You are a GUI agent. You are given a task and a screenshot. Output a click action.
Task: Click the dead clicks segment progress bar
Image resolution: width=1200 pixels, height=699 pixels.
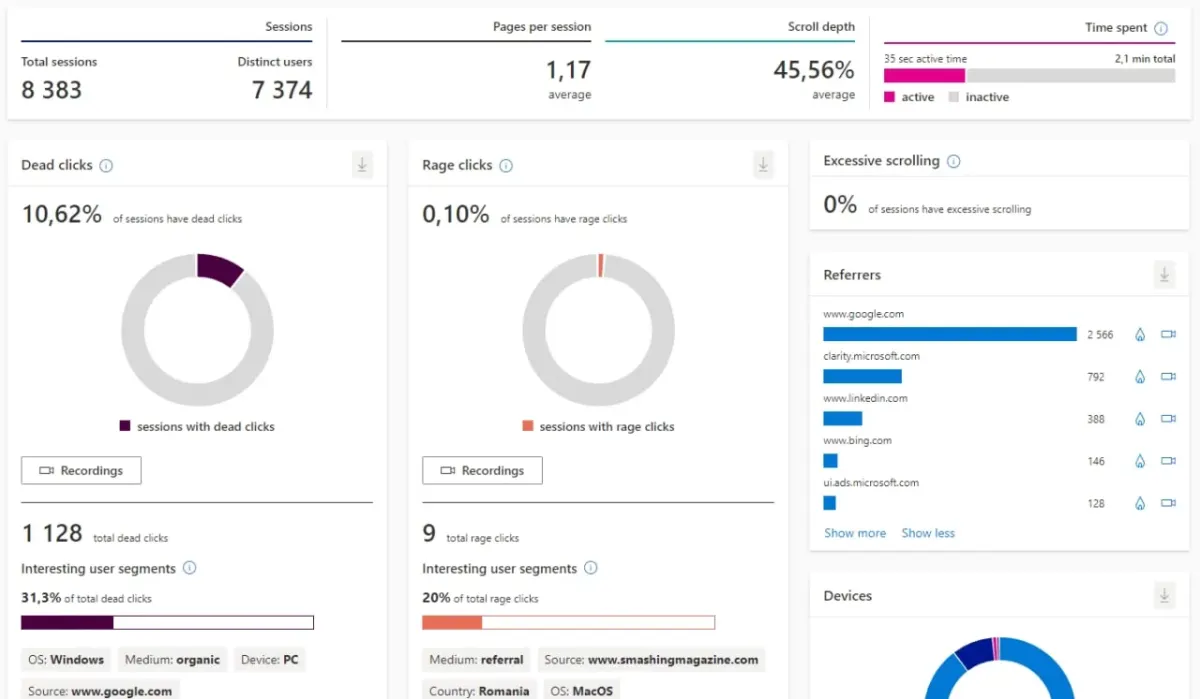pyautogui.click(x=167, y=622)
